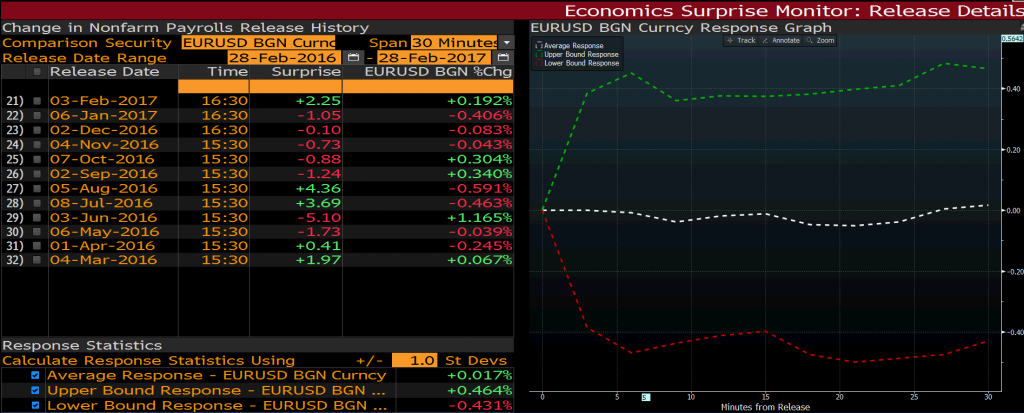Select the 04-Mar-2016 release date
The image size is (1024, 413).
coord(104,260)
